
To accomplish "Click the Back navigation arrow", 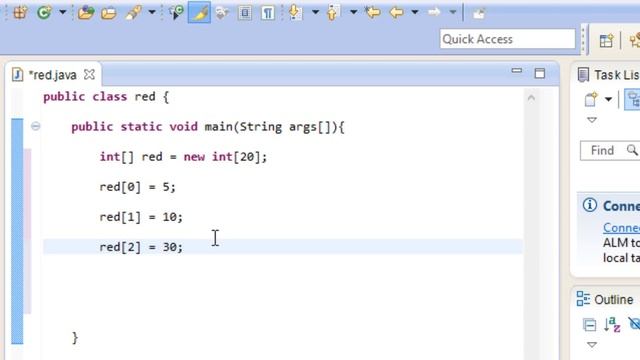I will tap(396, 12).
